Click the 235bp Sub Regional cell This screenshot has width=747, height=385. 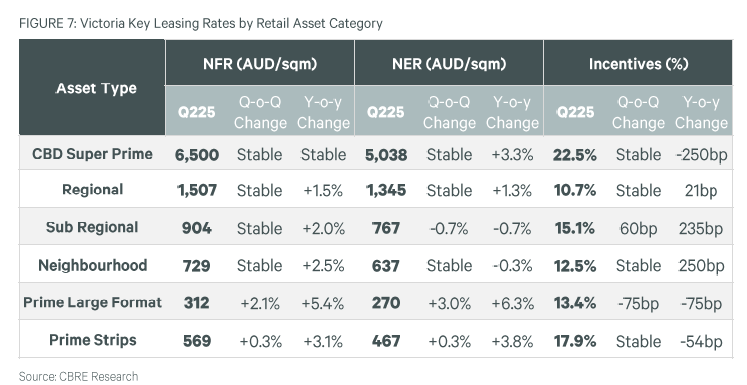pos(701,229)
